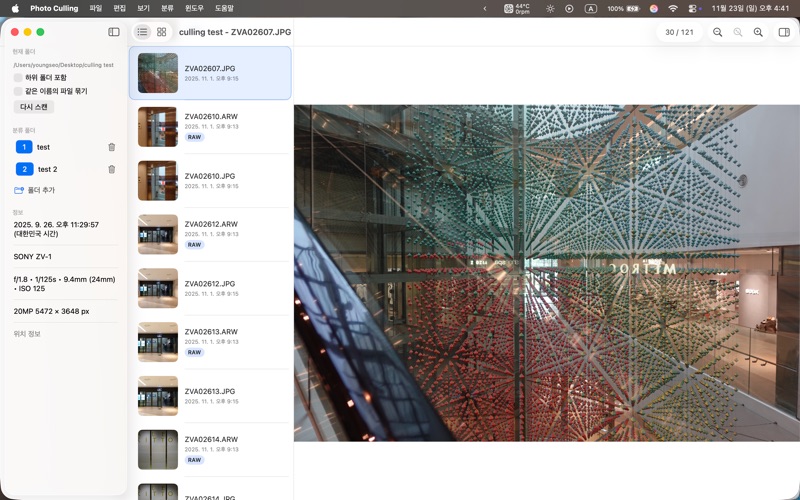Click the /Users/youngseo/Desktop/culling test path

point(64,65)
